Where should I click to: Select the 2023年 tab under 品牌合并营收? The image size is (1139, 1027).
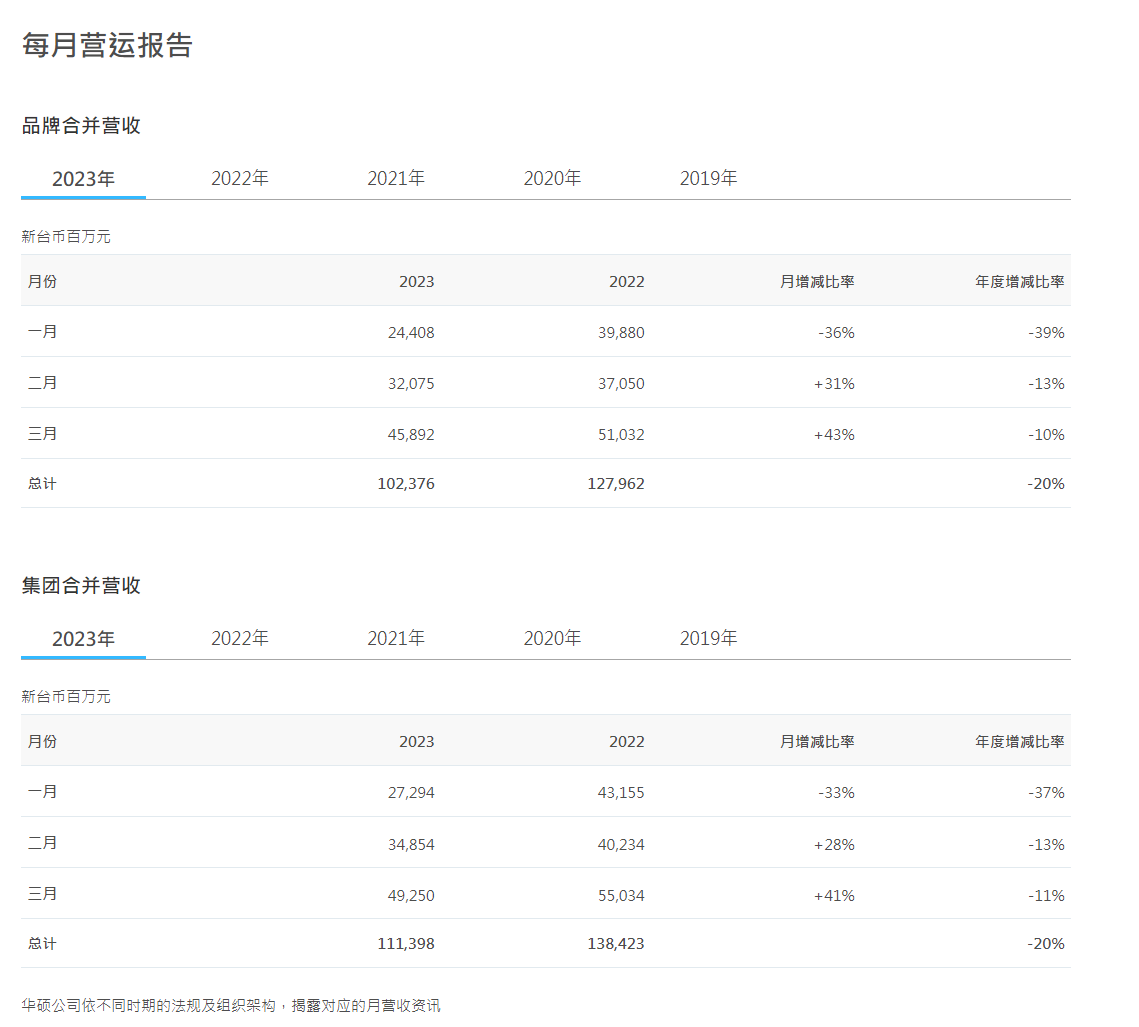[83, 179]
